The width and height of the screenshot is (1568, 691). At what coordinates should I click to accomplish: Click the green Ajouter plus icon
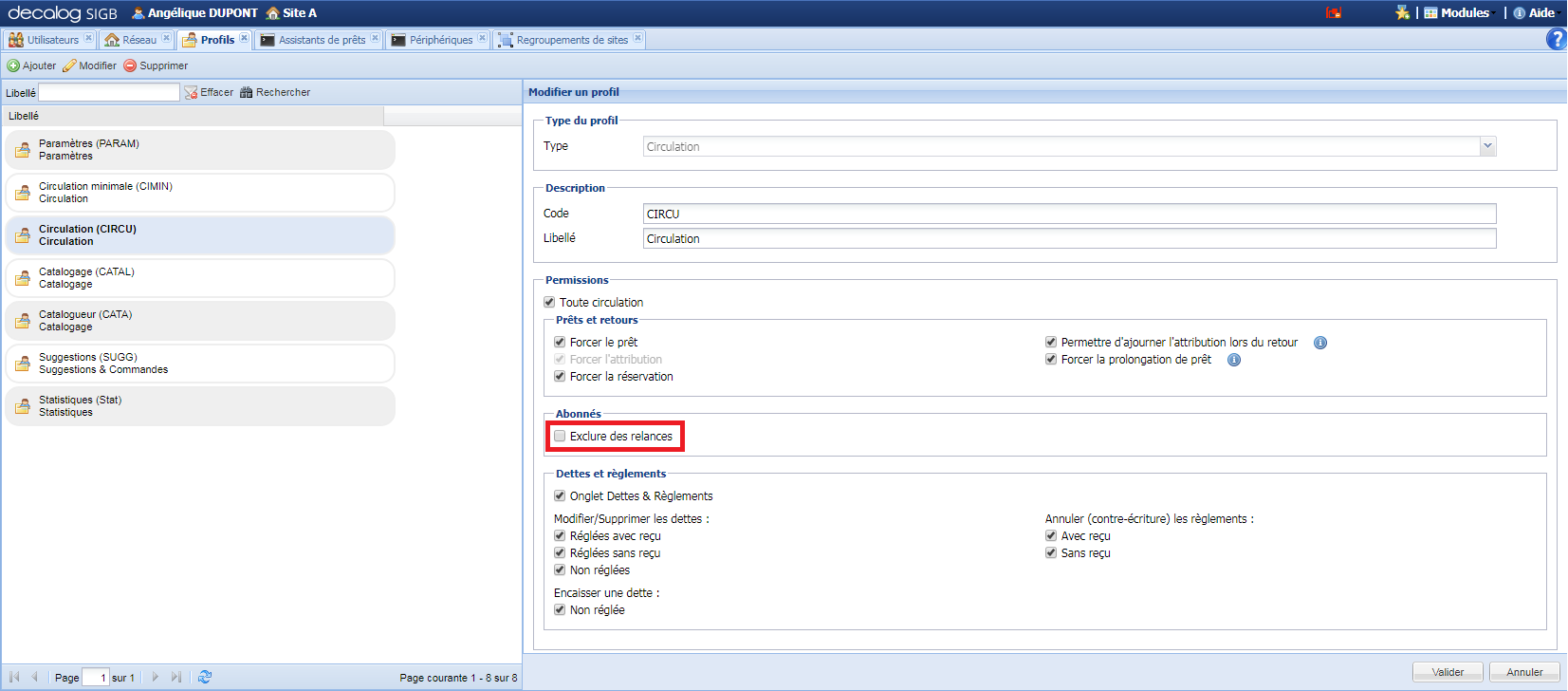pos(13,66)
